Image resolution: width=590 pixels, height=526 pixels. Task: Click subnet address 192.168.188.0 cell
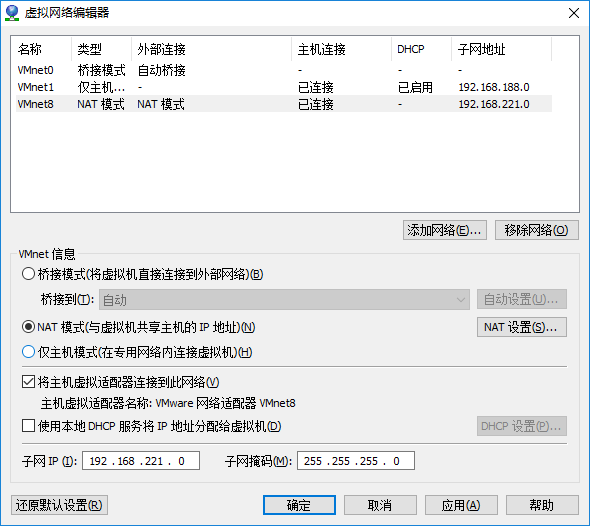[494, 87]
